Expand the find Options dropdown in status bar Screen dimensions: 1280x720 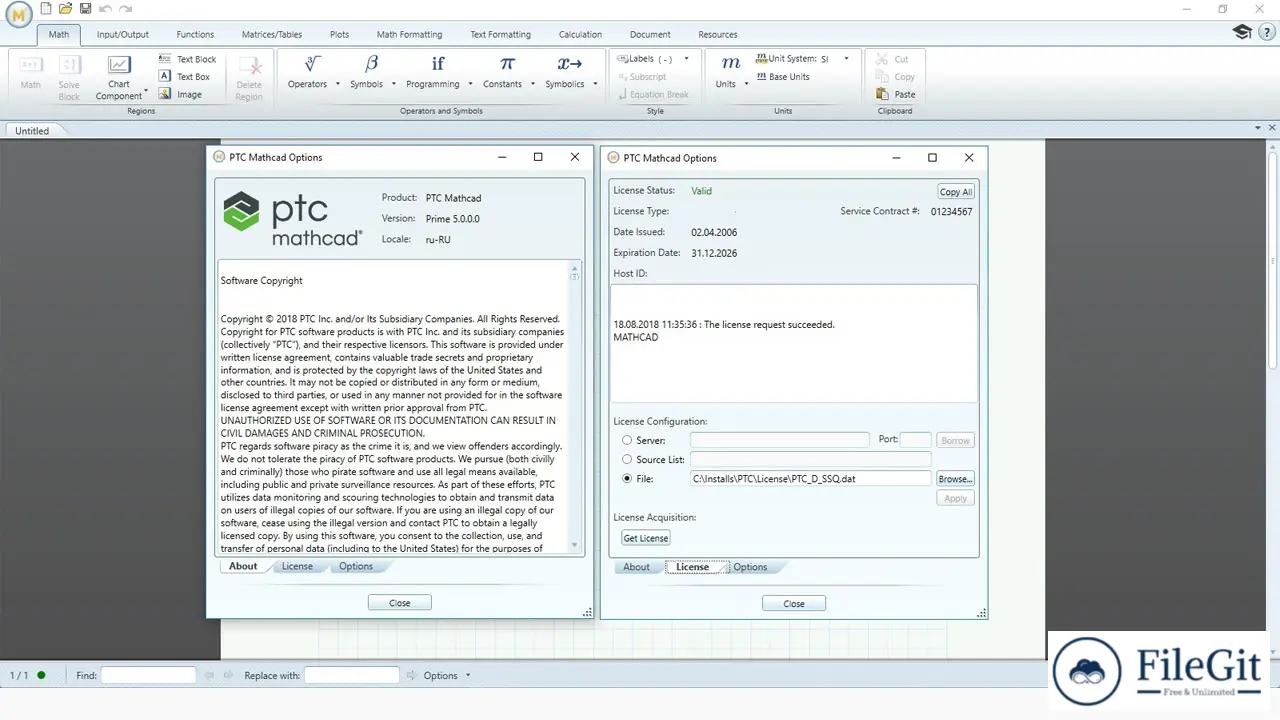tap(468, 676)
